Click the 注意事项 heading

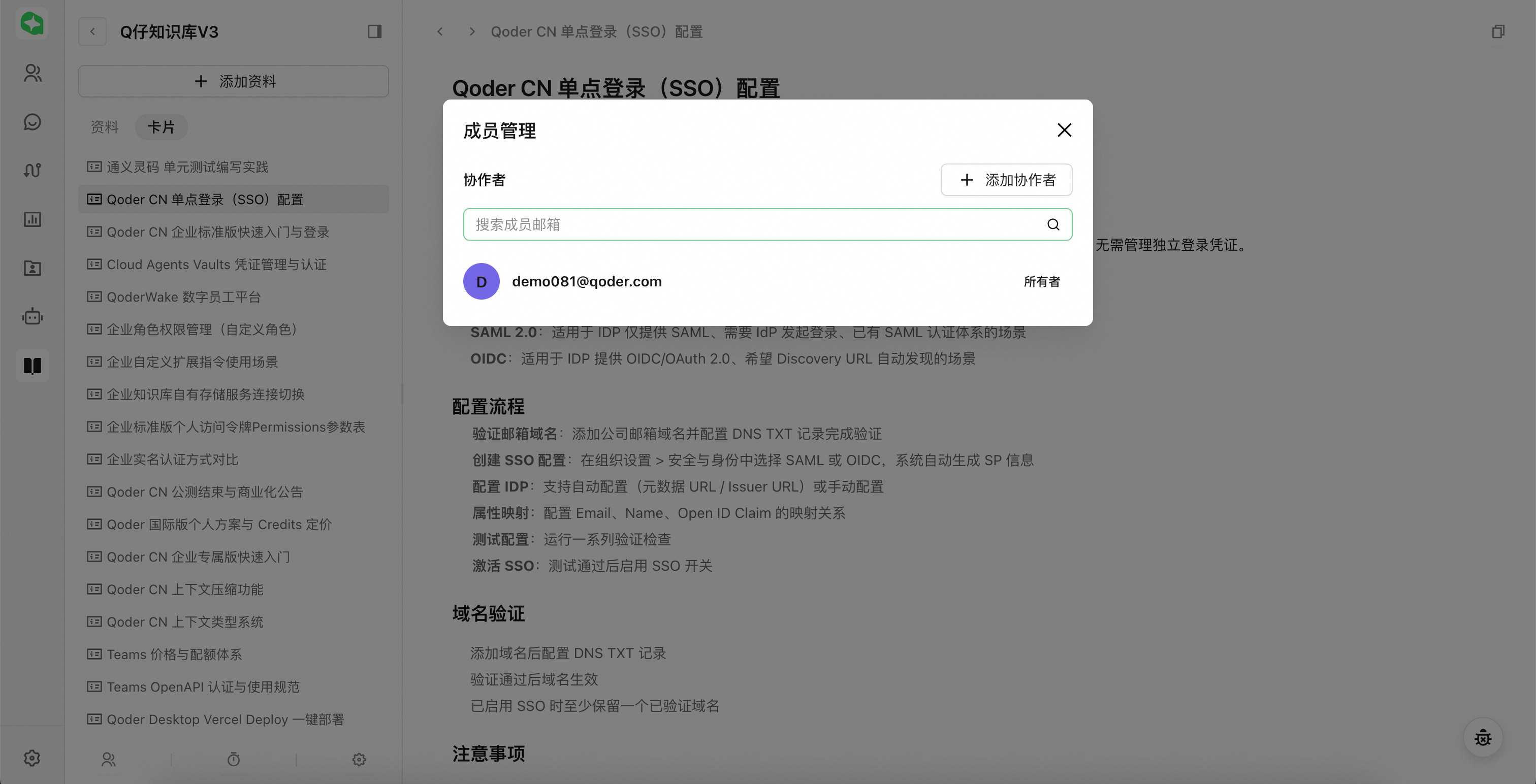click(488, 754)
